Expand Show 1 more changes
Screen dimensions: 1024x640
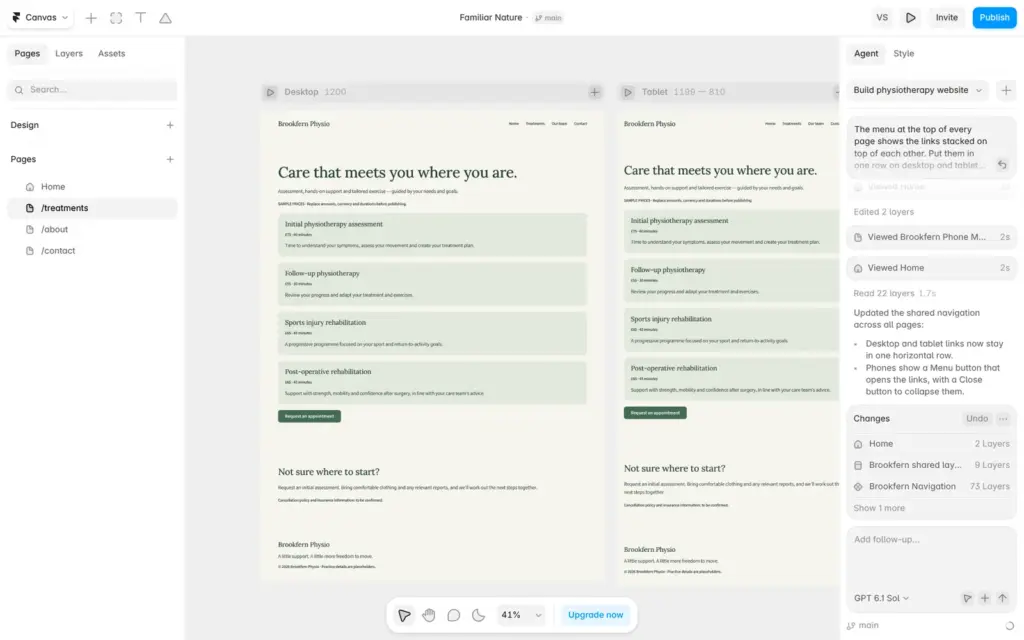tap(879, 508)
